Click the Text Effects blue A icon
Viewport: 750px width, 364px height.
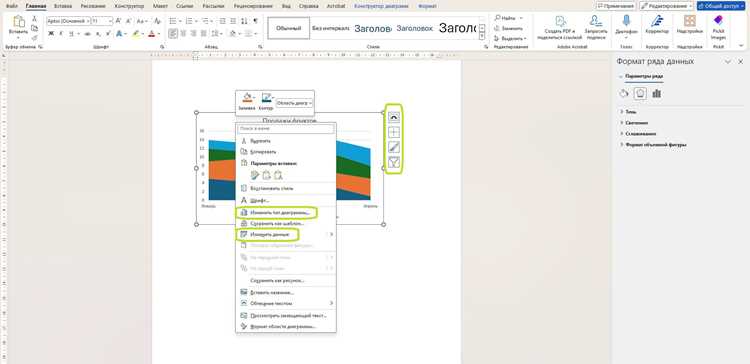[120, 33]
